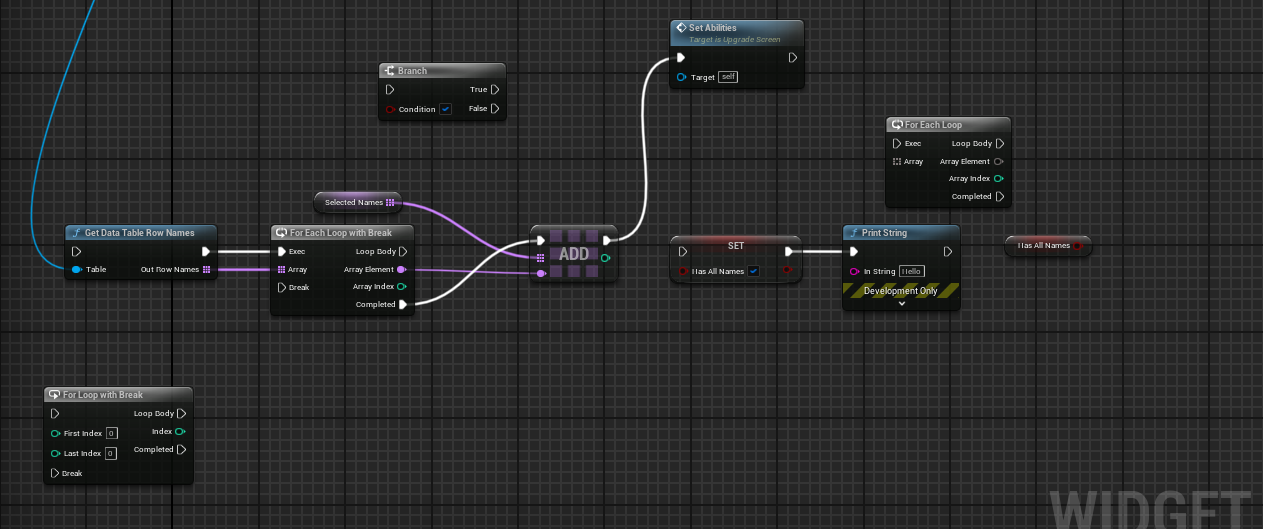Image resolution: width=1263 pixels, height=529 pixels.
Task: Click the ADD node array input pin
Action: (541, 257)
